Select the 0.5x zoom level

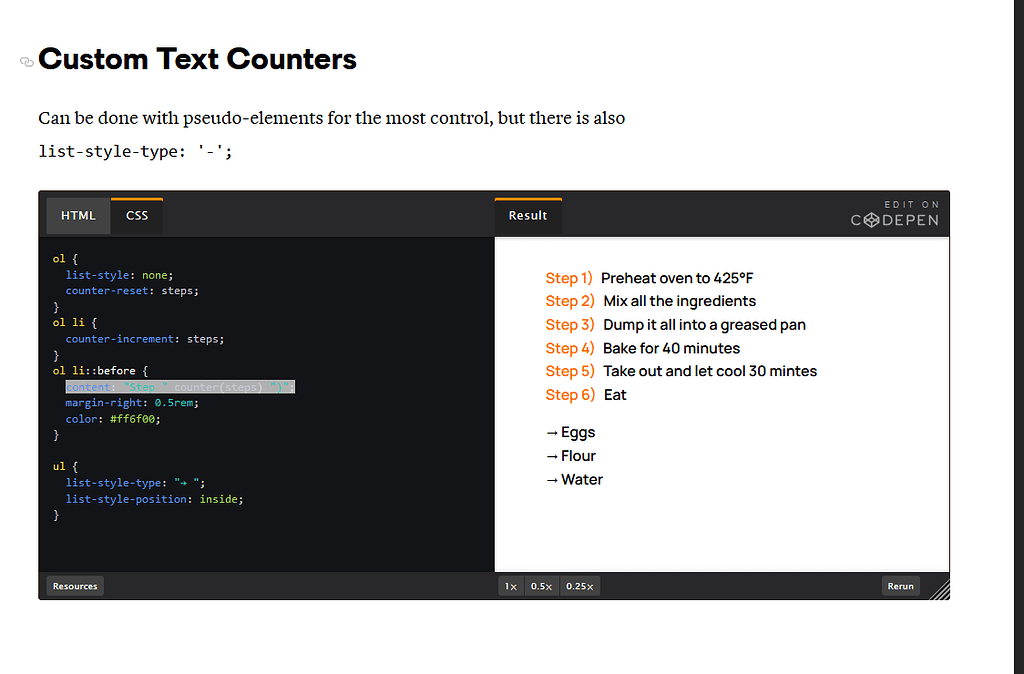click(541, 586)
